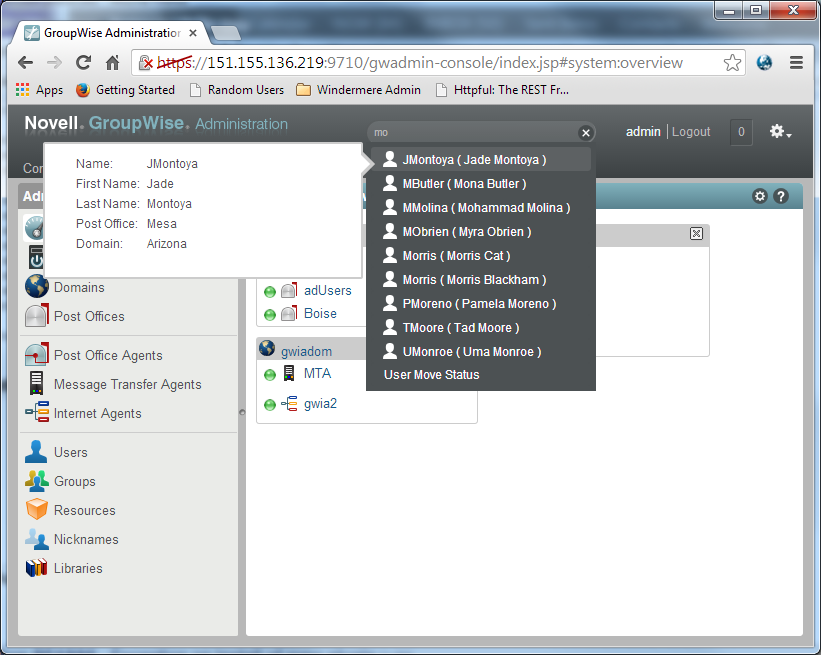Open the gwiadom domain link

point(306,351)
